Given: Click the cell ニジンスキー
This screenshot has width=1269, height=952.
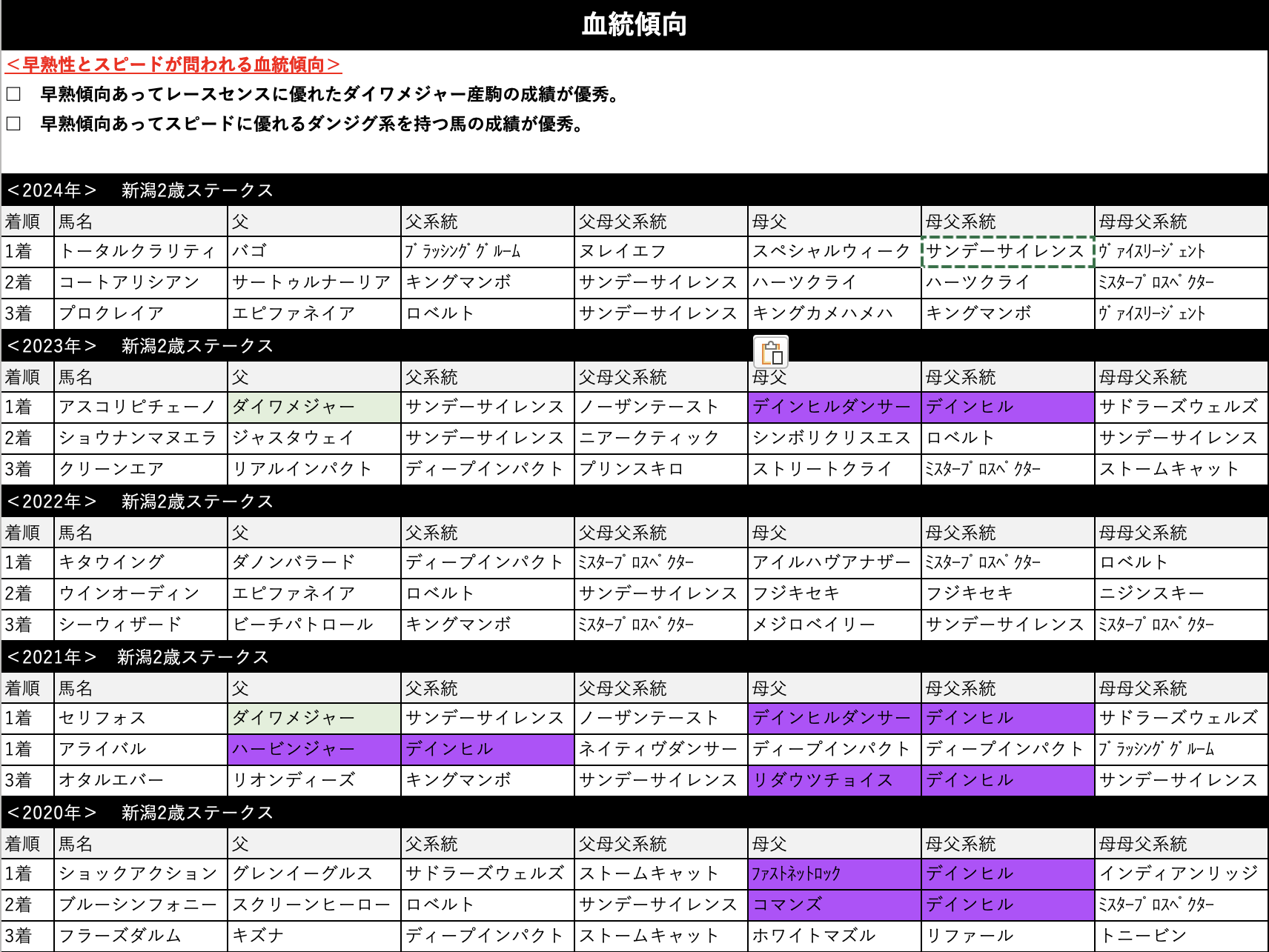Looking at the screenshot, I should tap(1182, 594).
